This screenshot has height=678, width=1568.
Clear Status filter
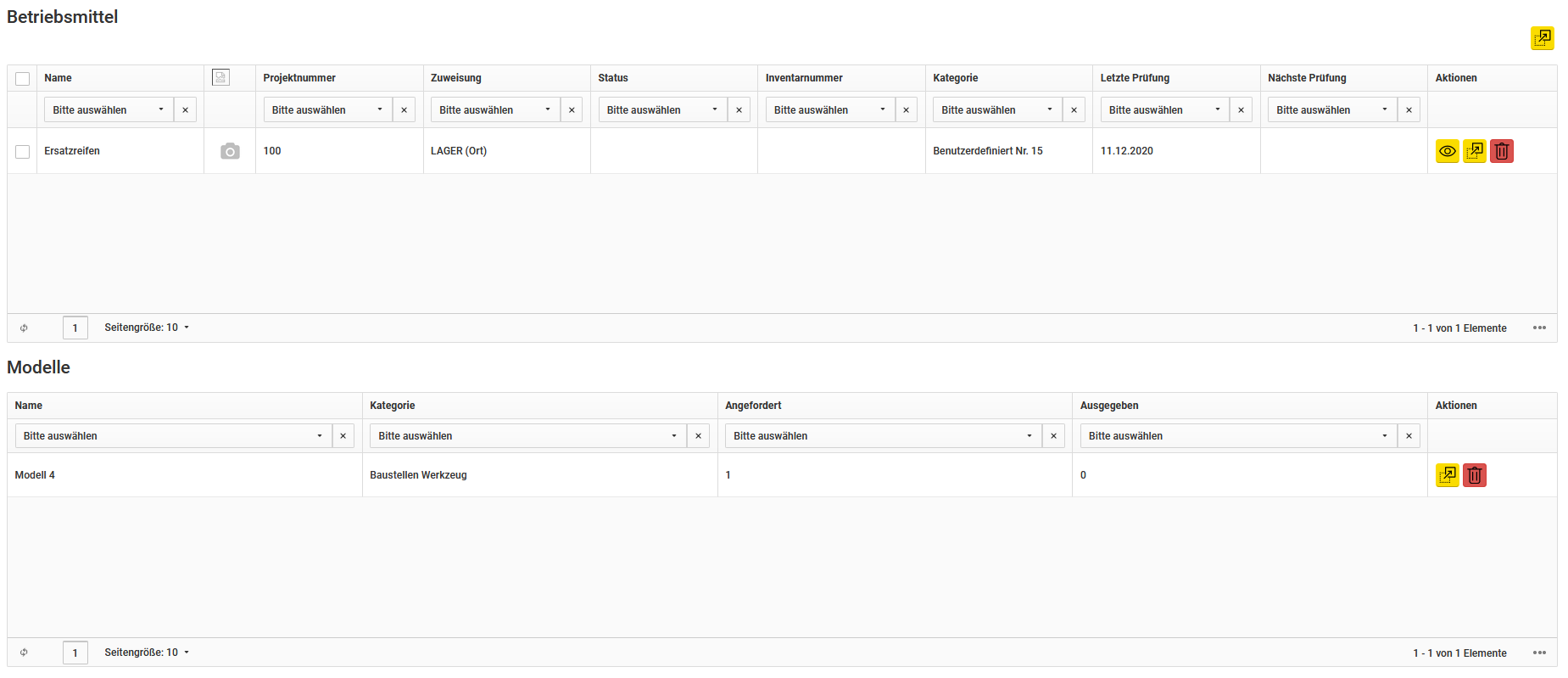[739, 110]
